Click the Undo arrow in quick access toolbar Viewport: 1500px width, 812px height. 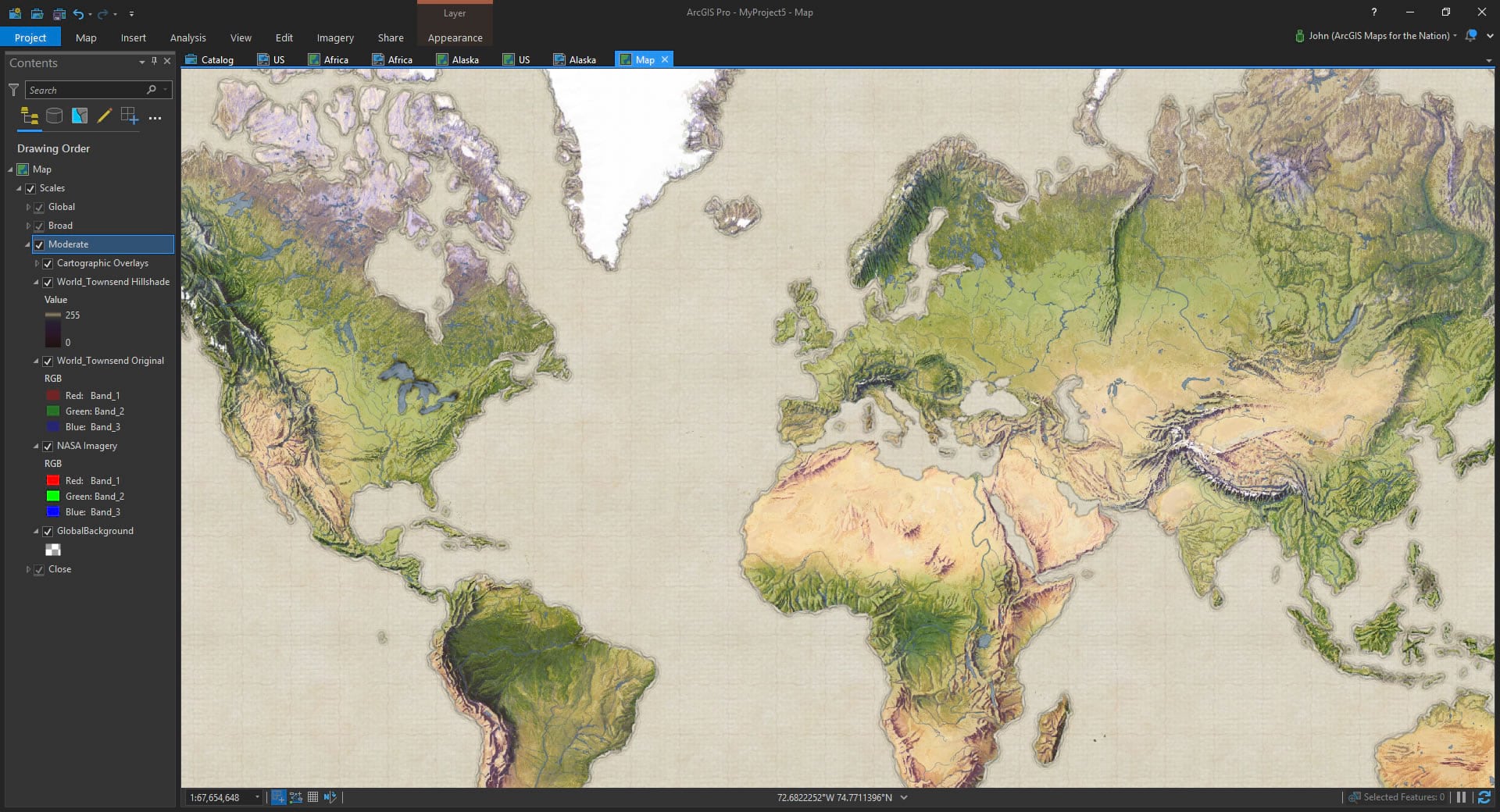(77, 13)
